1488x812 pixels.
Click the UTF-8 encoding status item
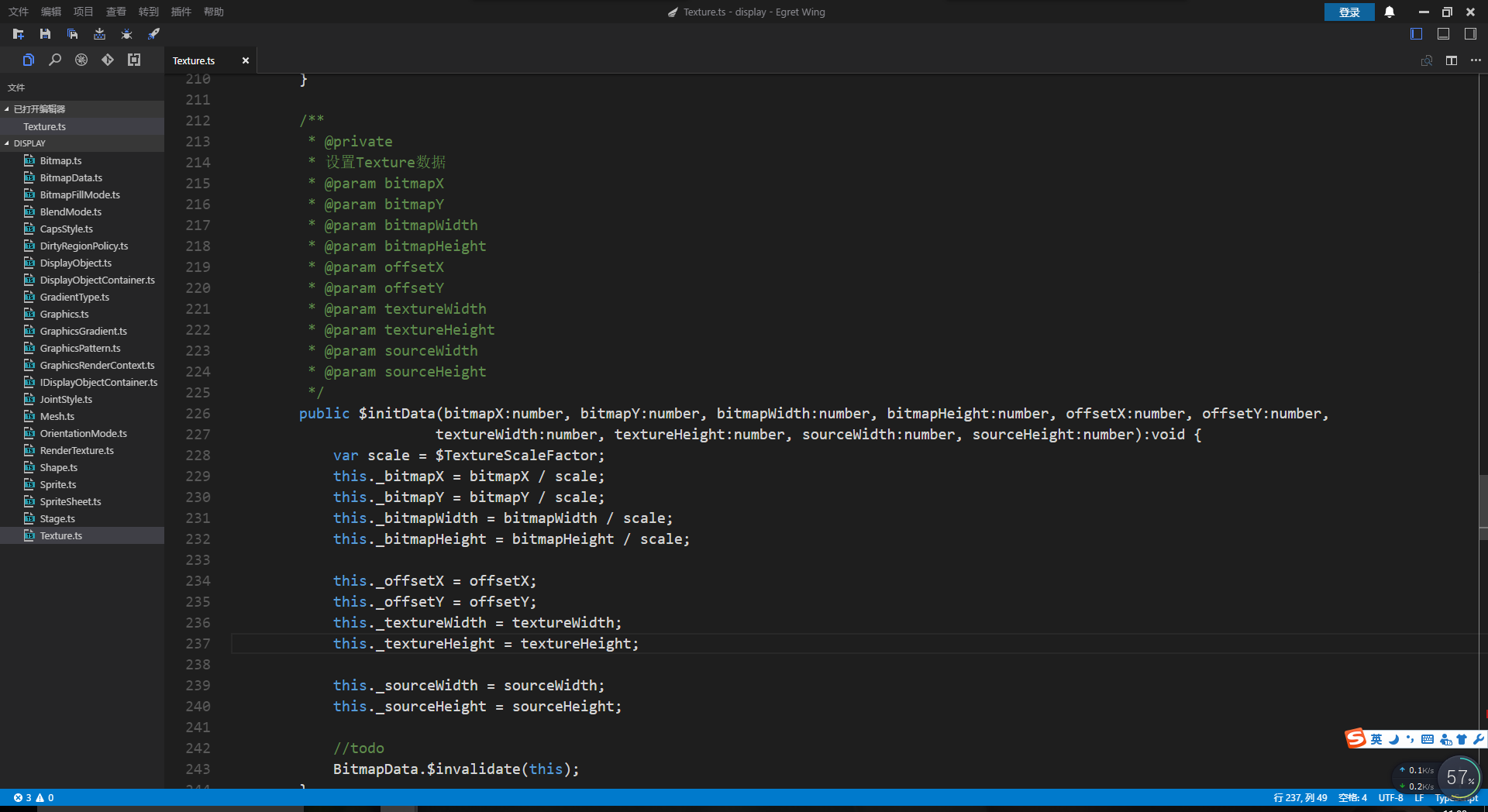pos(1390,797)
